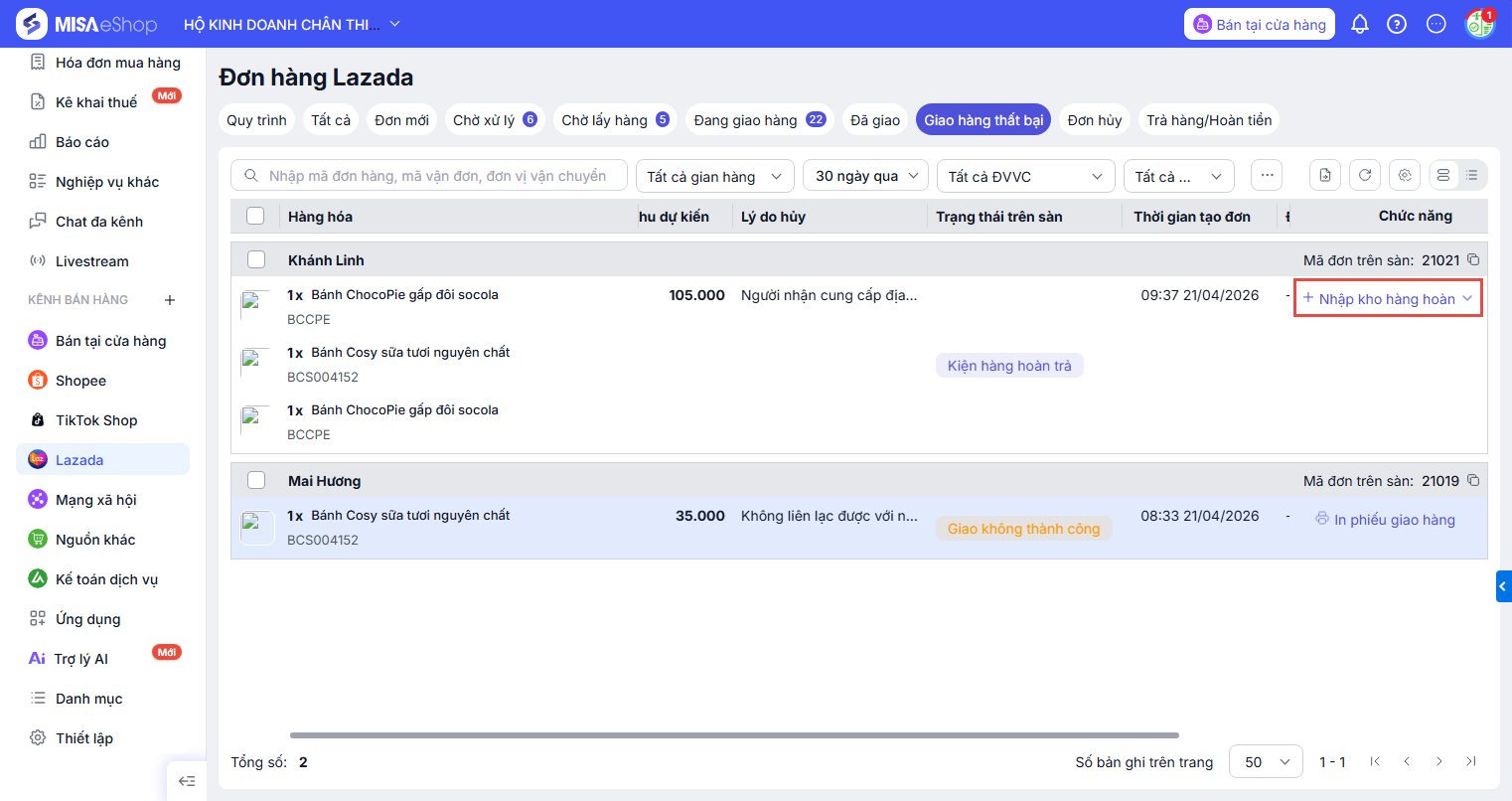
Task: Switch to the 'Chờ lấy hàng' tab
Action: [614, 120]
